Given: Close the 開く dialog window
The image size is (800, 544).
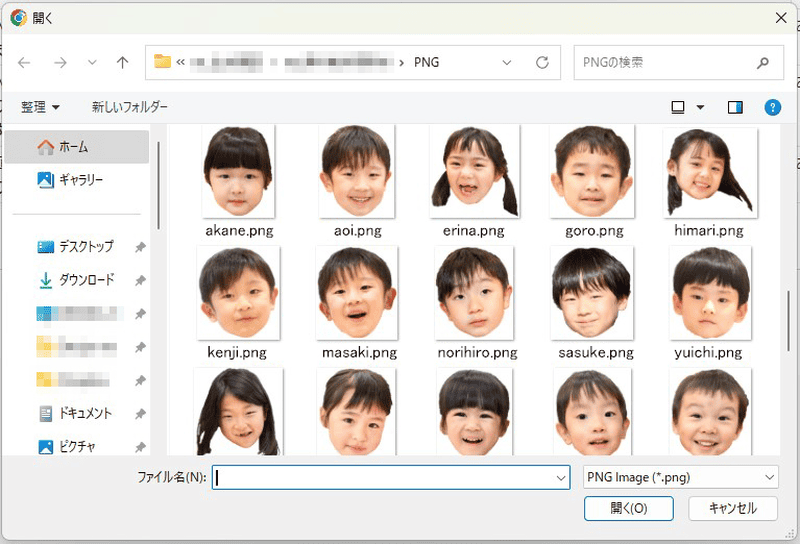Looking at the screenshot, I should 781,18.
